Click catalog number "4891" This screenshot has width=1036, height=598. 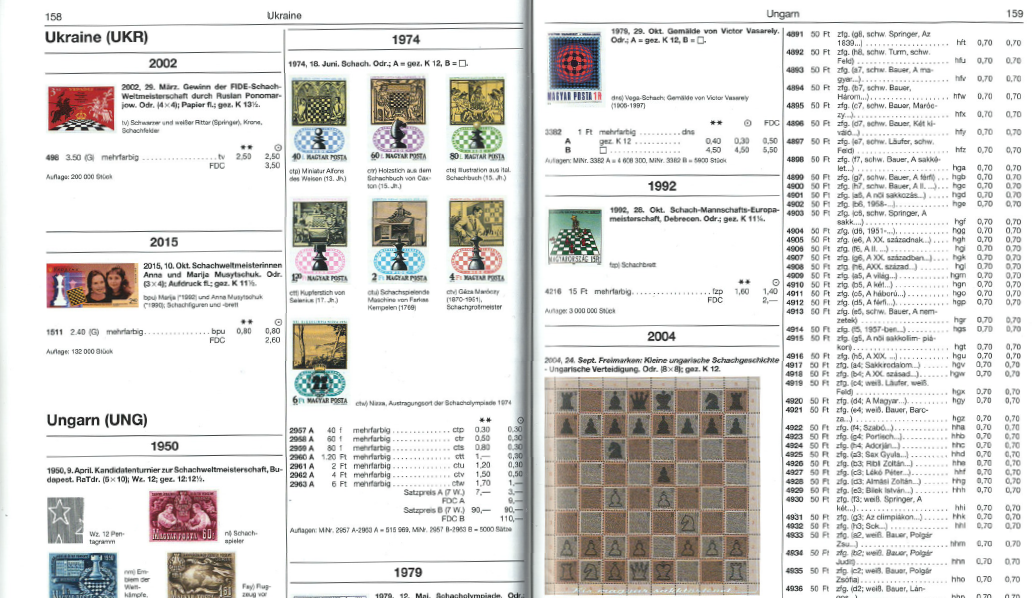794,34
